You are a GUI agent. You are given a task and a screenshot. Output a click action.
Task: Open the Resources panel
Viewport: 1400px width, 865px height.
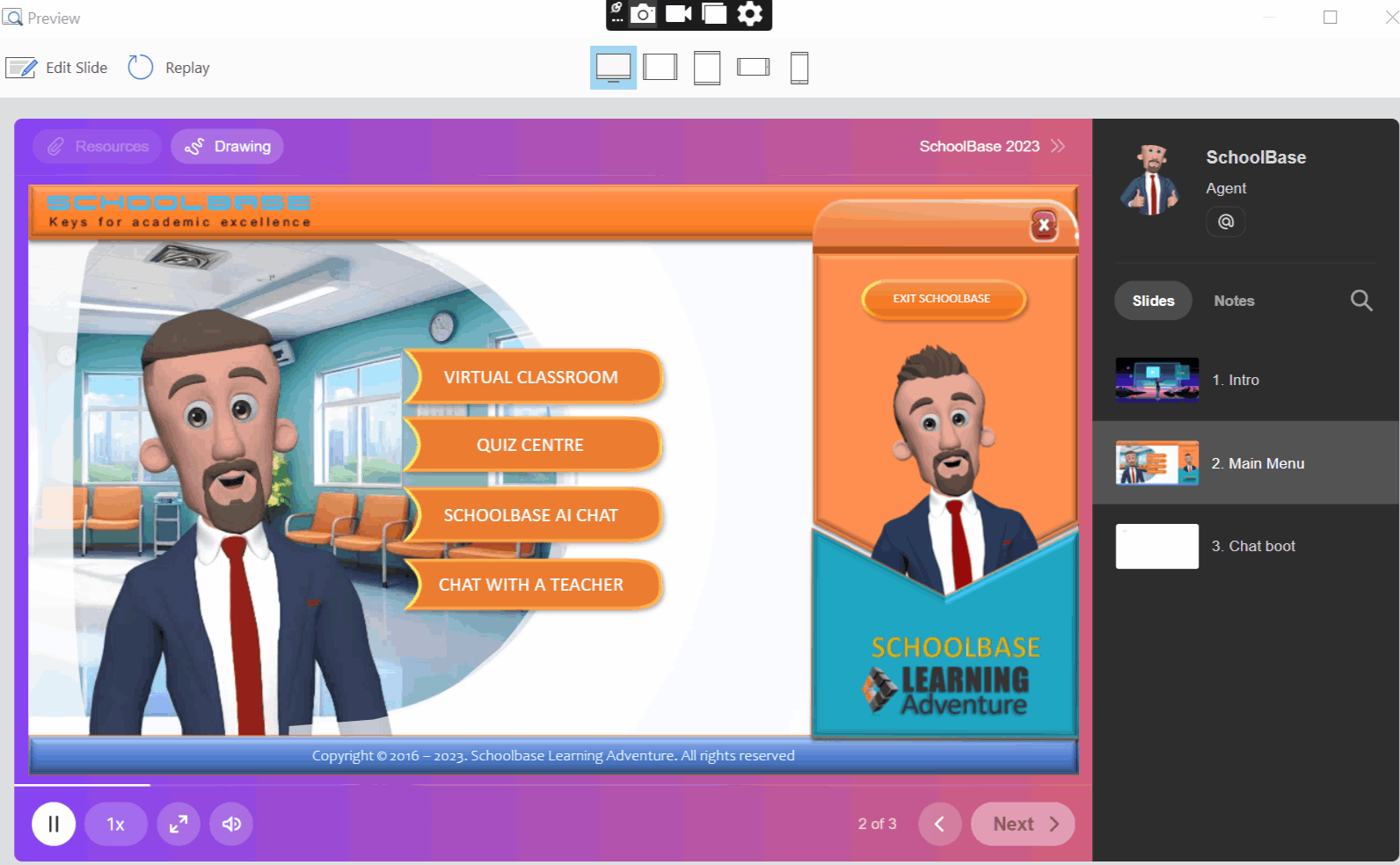click(x=98, y=146)
